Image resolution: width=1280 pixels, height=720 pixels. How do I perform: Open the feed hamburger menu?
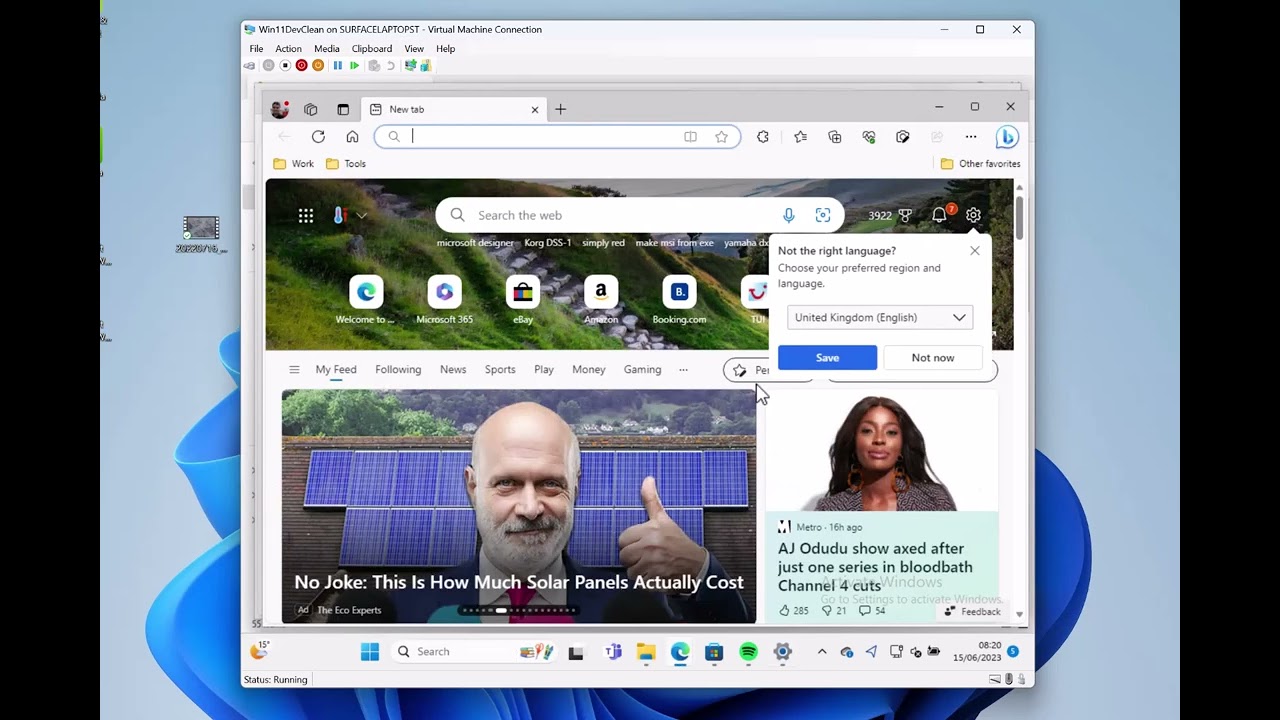pos(294,370)
